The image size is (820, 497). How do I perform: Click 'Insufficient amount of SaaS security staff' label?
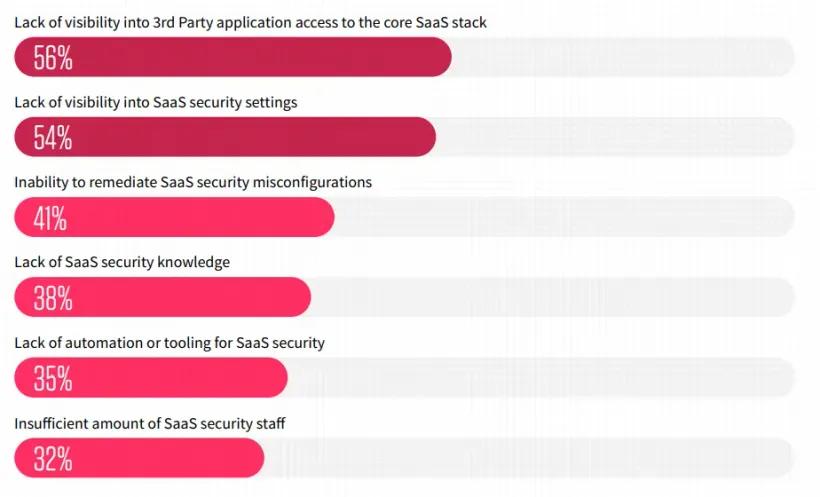[x=149, y=423]
